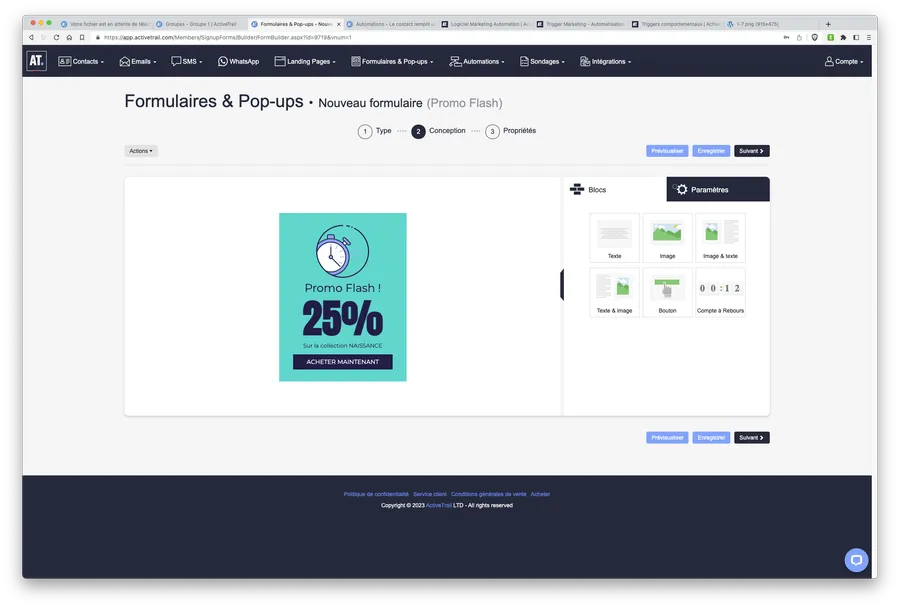The height and width of the screenshot is (608, 900).
Task: Click the browser shield icon
Action: (x=814, y=37)
